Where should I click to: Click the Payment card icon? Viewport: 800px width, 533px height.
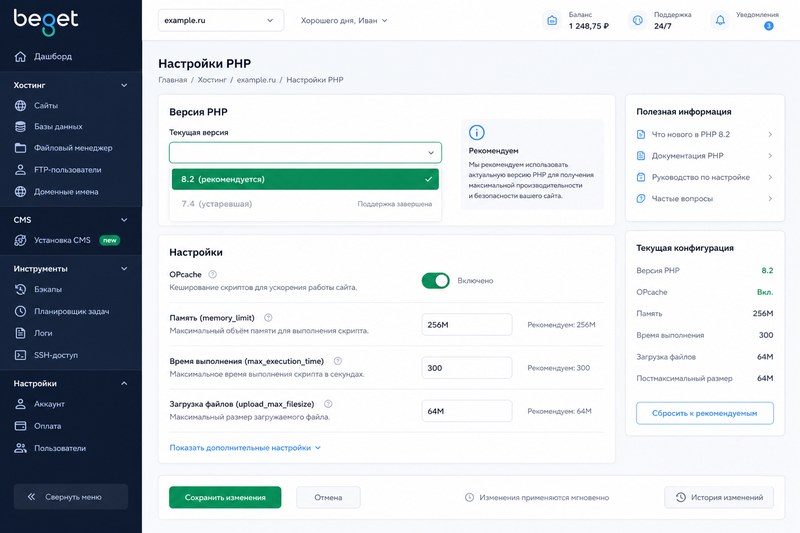click(20, 426)
